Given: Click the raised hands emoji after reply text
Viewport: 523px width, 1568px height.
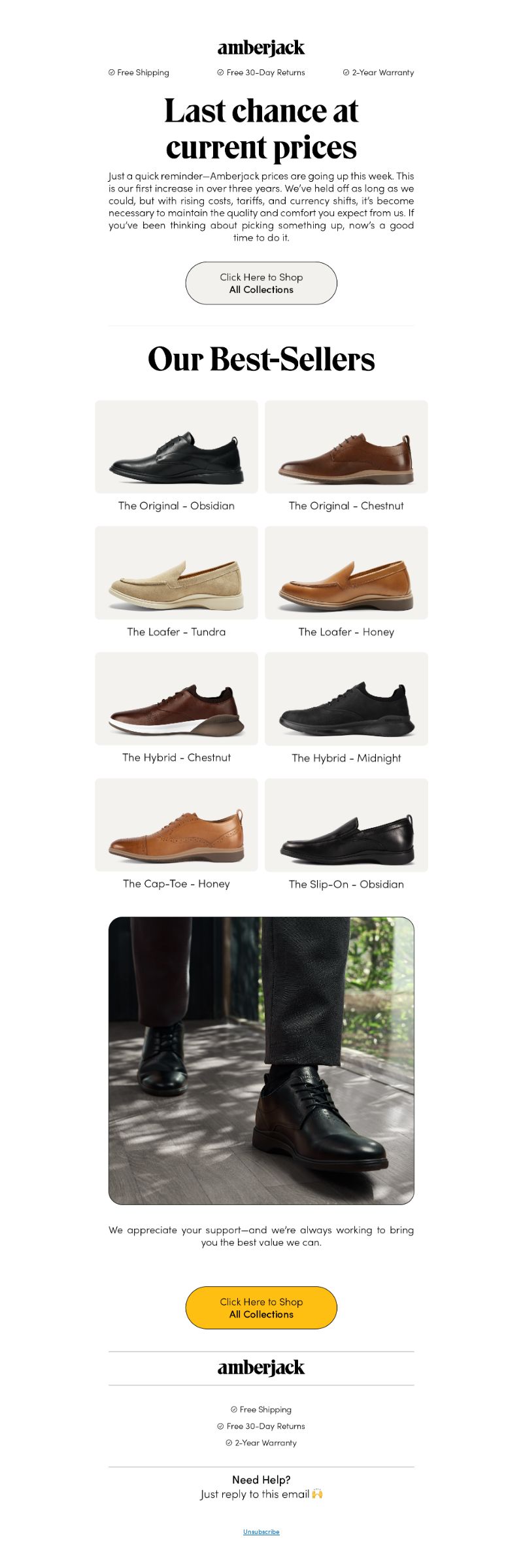Looking at the screenshot, I should (317, 1493).
